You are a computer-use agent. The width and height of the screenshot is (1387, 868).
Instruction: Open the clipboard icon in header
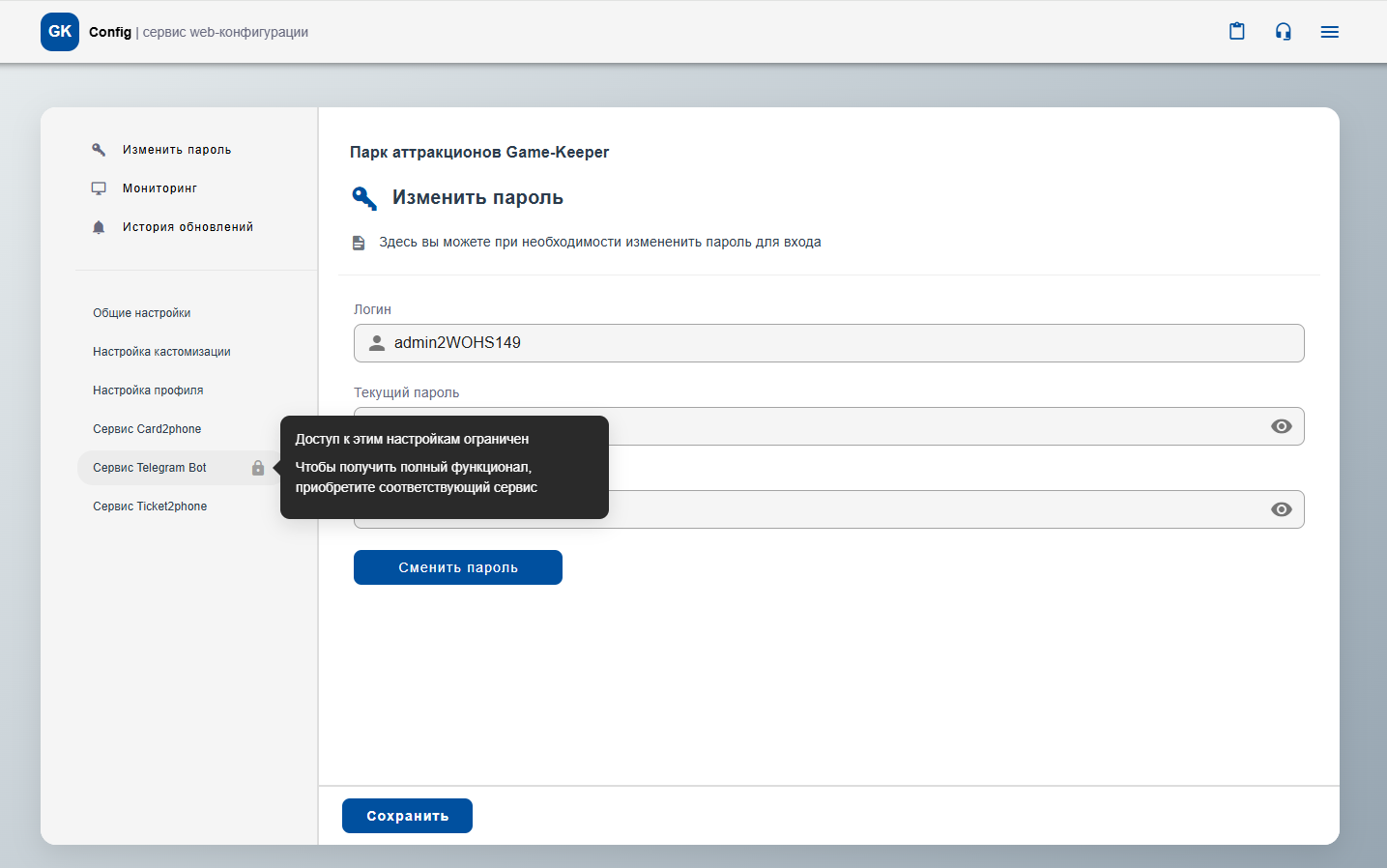[x=1236, y=32]
